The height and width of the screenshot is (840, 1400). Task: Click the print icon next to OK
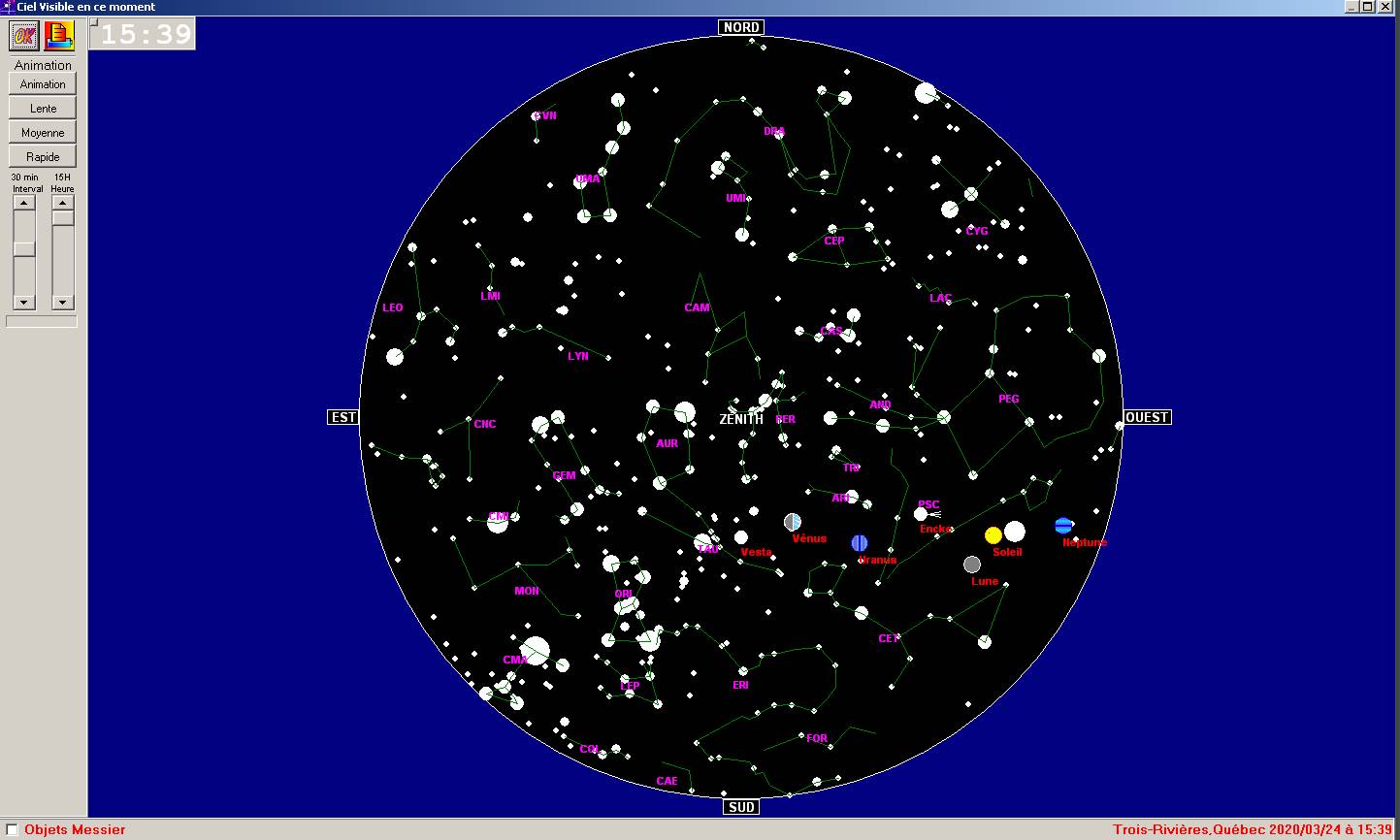click(59, 36)
